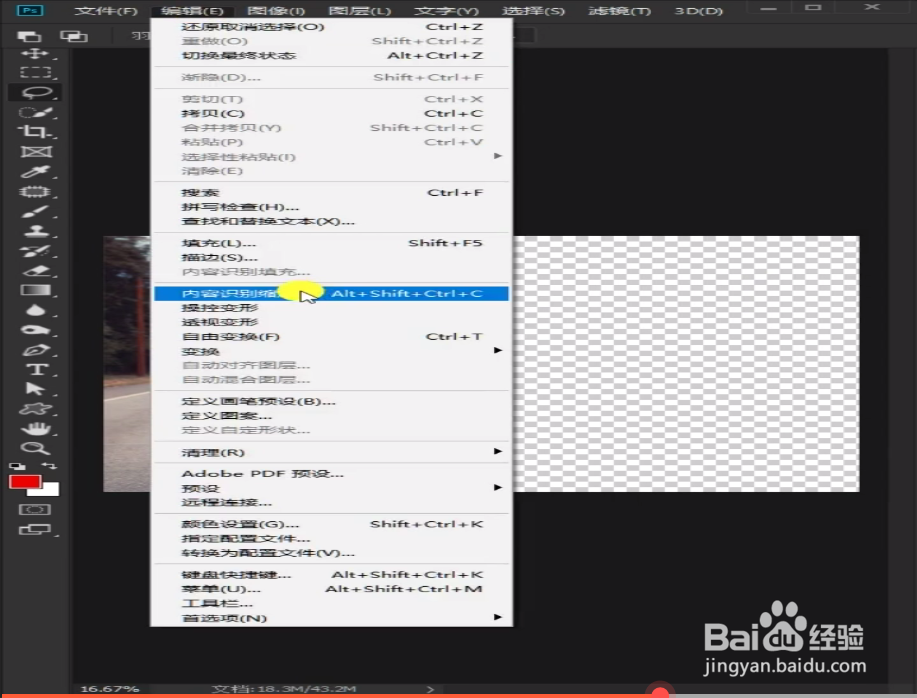
Task: Choose 透视变形 menu entry
Action: click(332, 322)
